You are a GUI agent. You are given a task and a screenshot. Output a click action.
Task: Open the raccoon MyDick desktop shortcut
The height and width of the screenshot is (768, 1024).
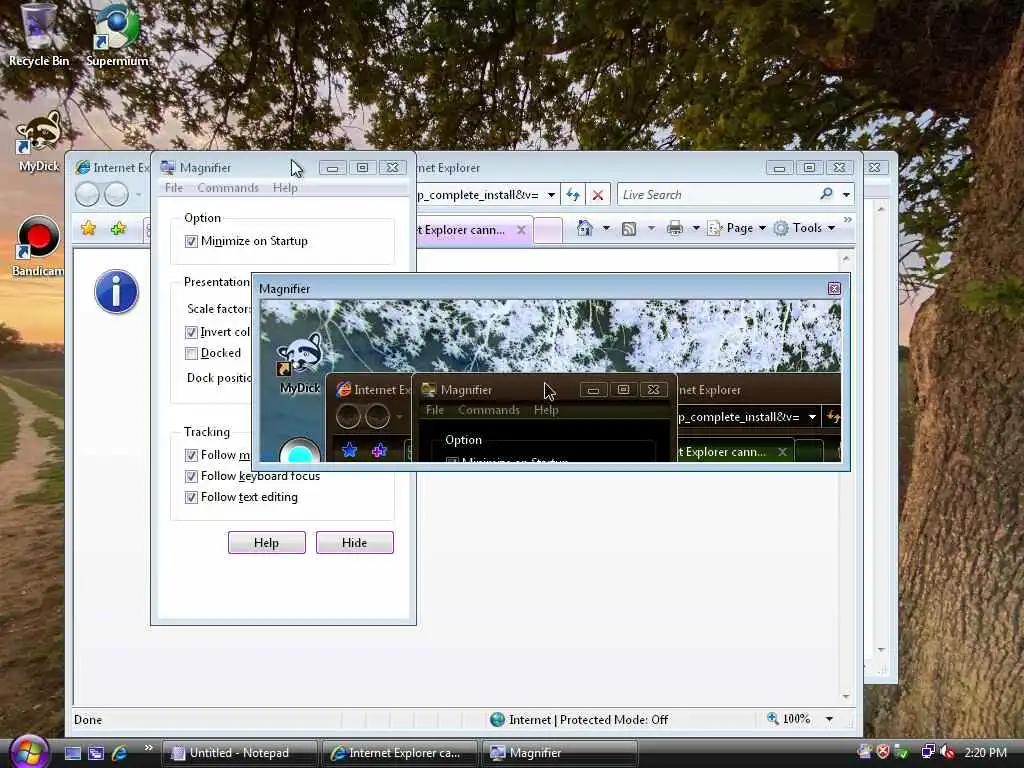point(38,140)
